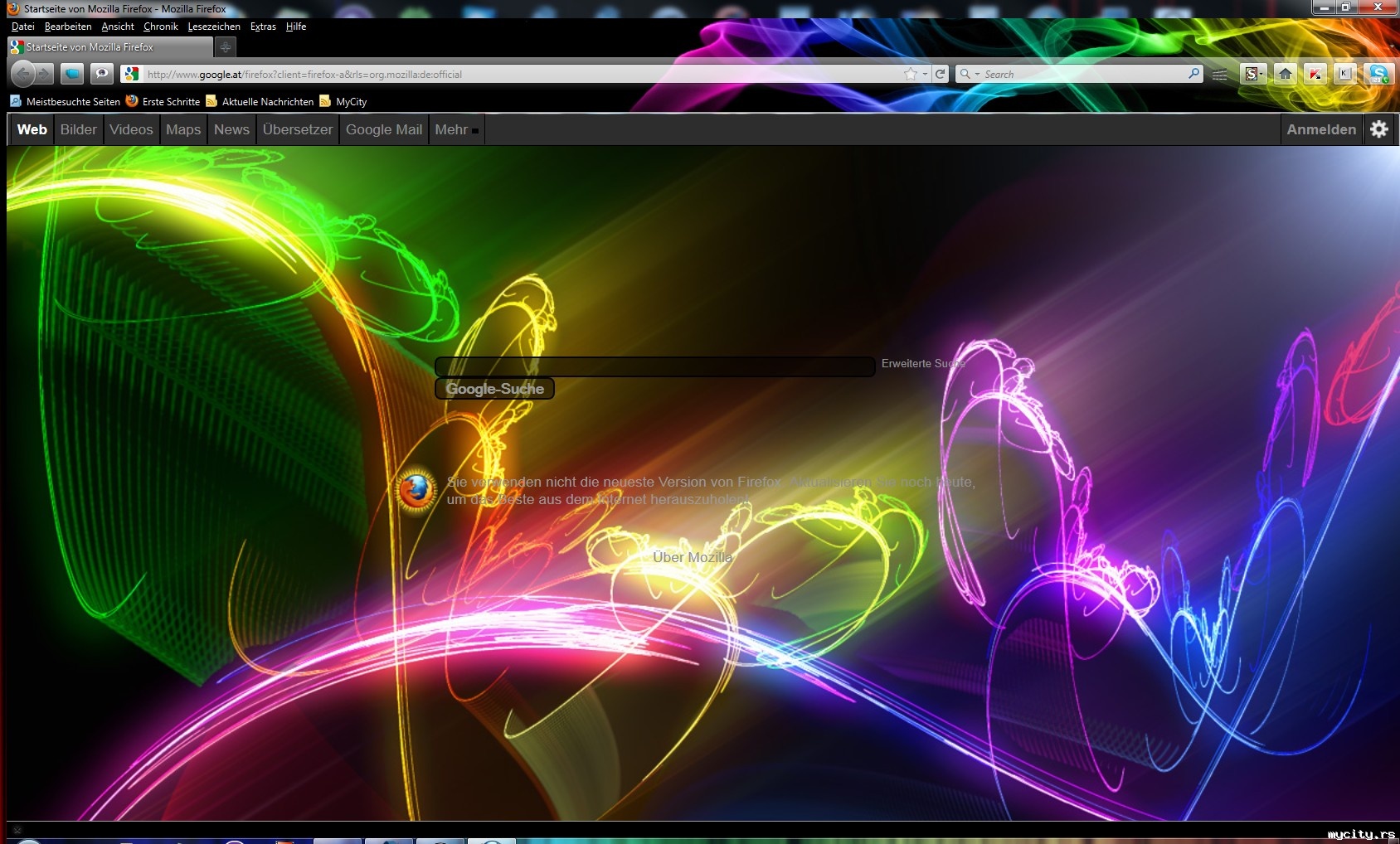Click the Home button in the toolbar
Image resolution: width=1400 pixels, height=844 pixels.
(x=1285, y=74)
